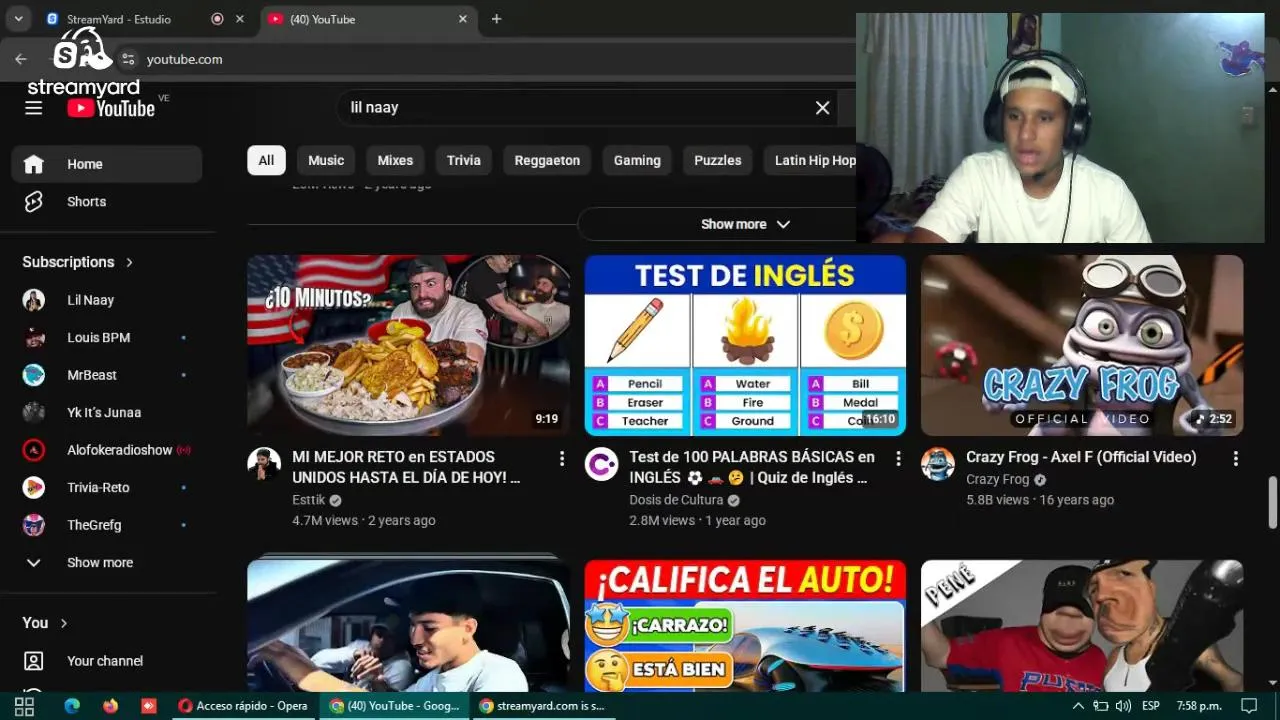Click the Esttik channel name
This screenshot has height=720, width=1280.
(309, 500)
